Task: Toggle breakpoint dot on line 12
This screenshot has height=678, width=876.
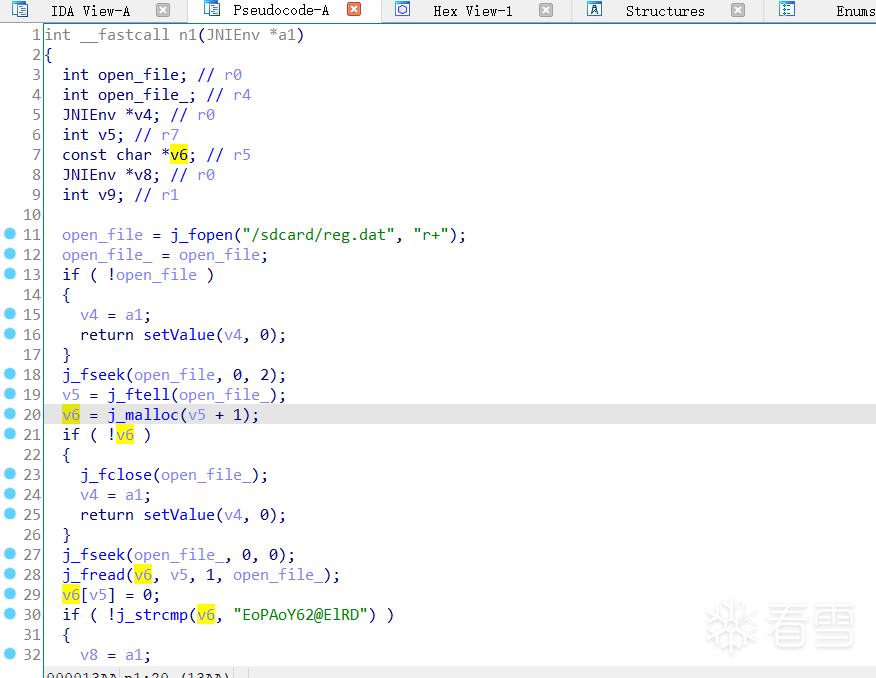Action: tap(10, 254)
